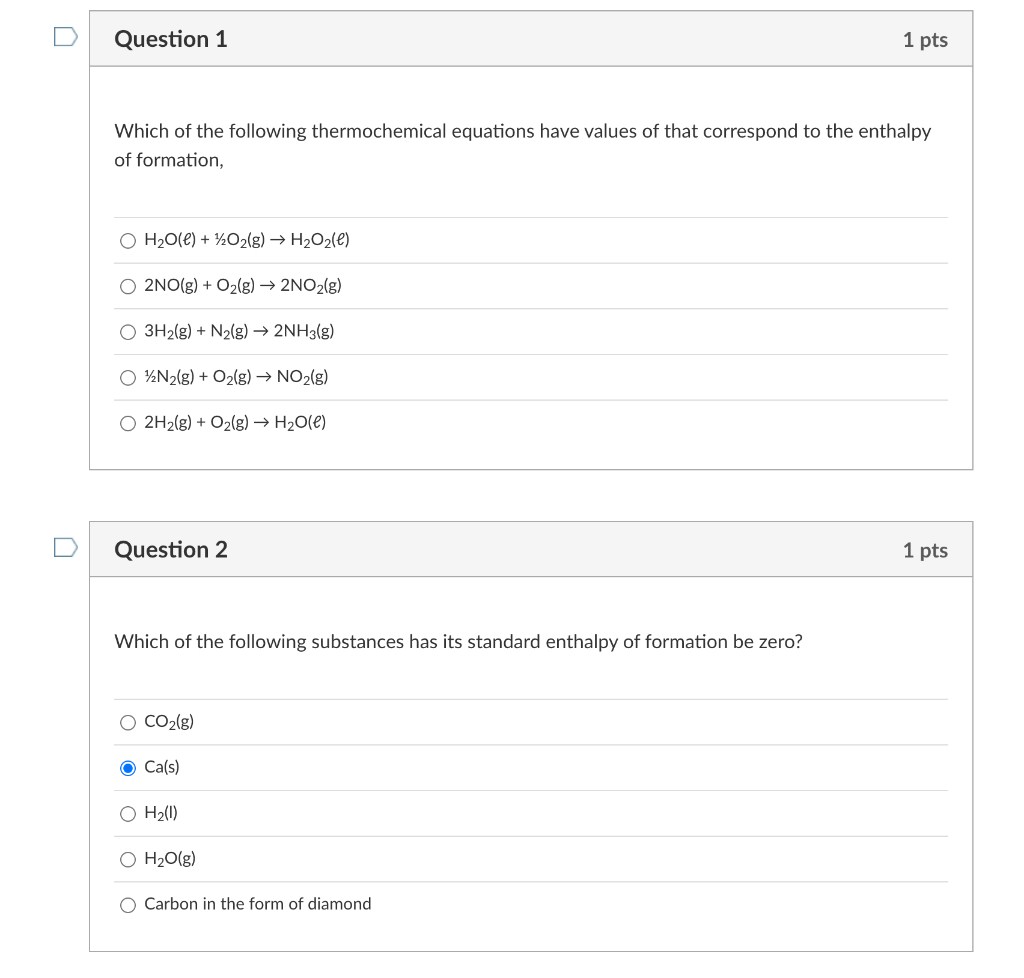
Task: Click the Question 2 standard enthalpy prompt text
Action: (458, 641)
